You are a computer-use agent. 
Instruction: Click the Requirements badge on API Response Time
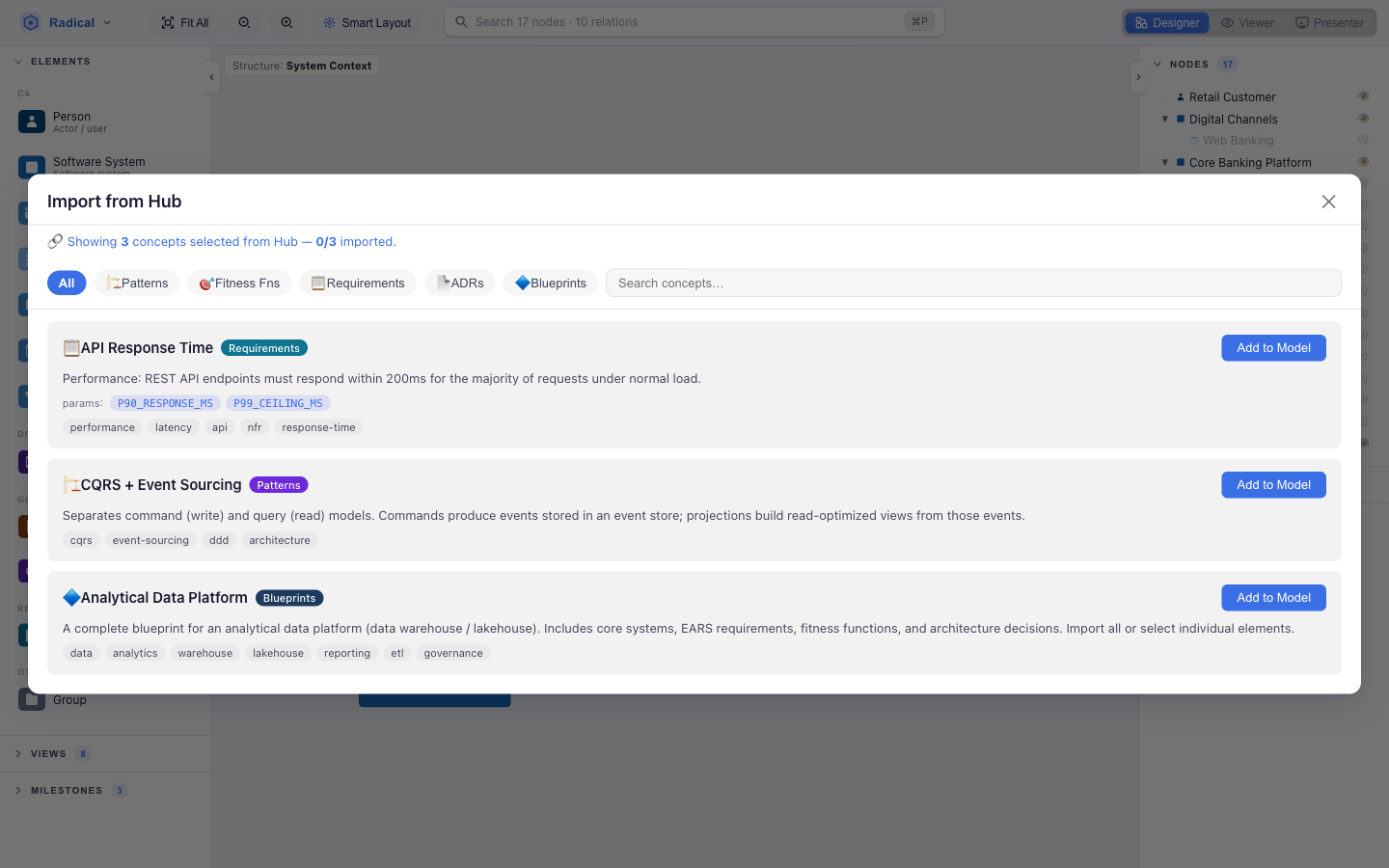pos(263,348)
